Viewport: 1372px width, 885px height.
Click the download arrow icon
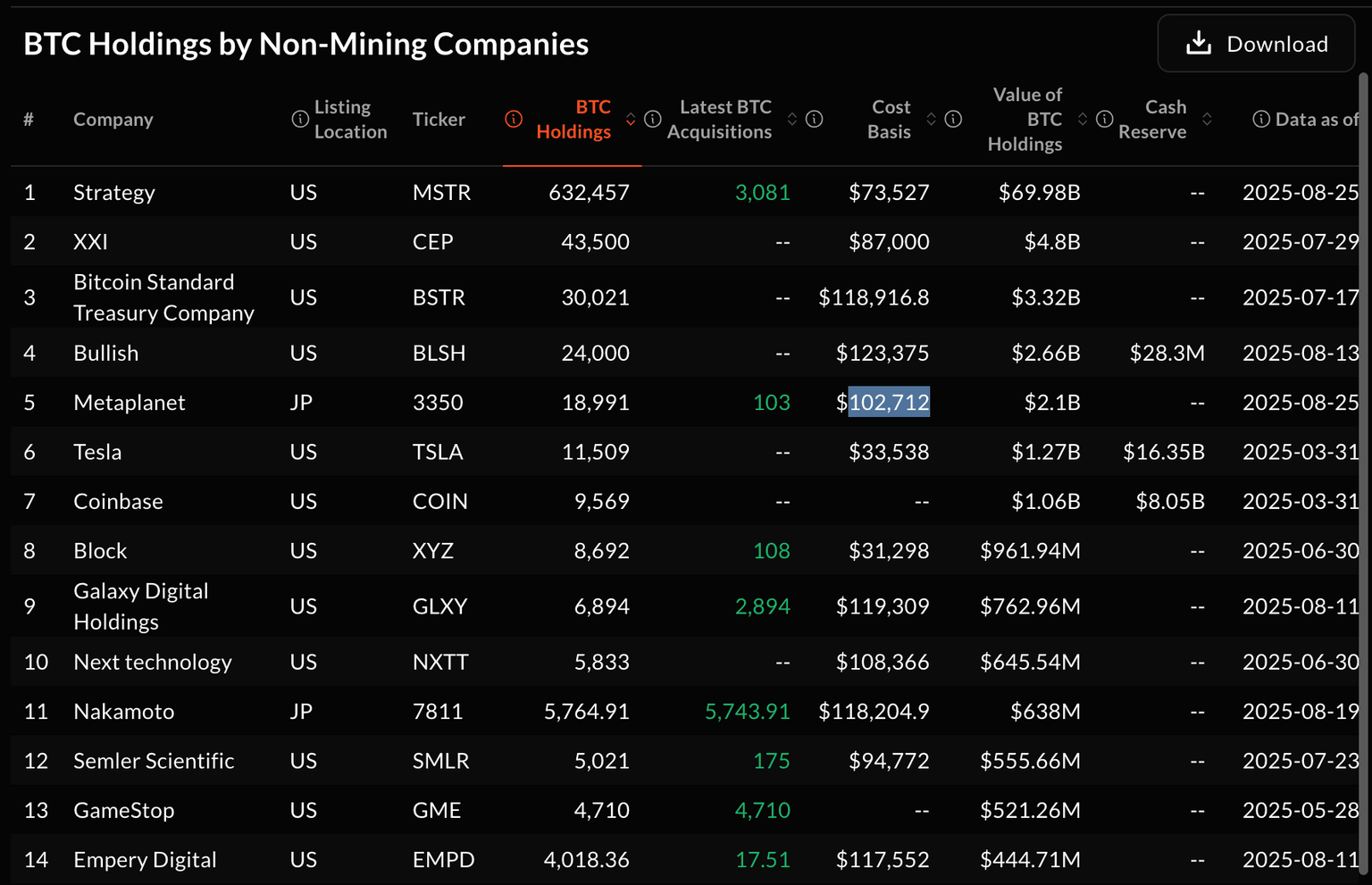(1199, 44)
